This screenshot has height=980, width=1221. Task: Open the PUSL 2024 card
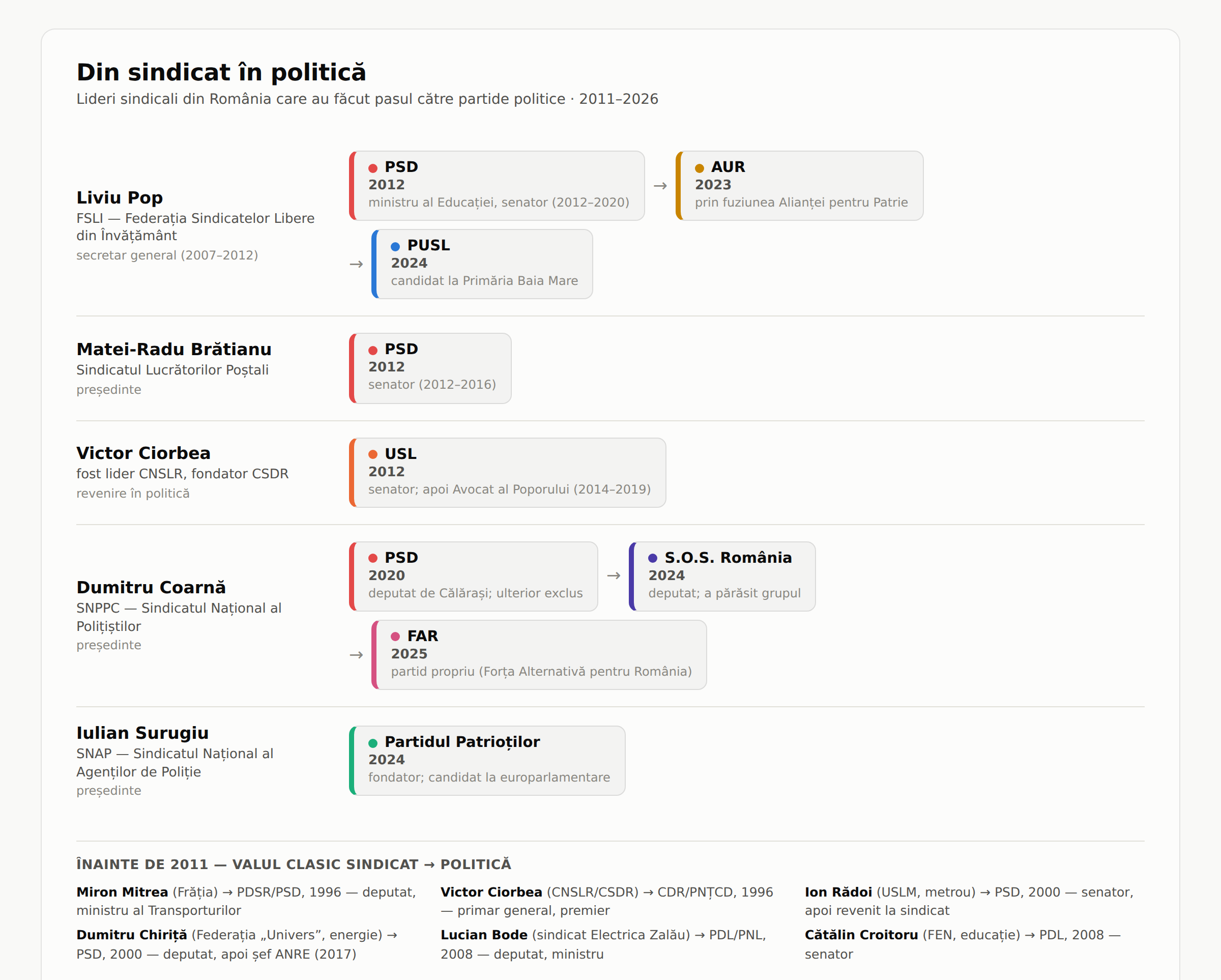pos(482,264)
